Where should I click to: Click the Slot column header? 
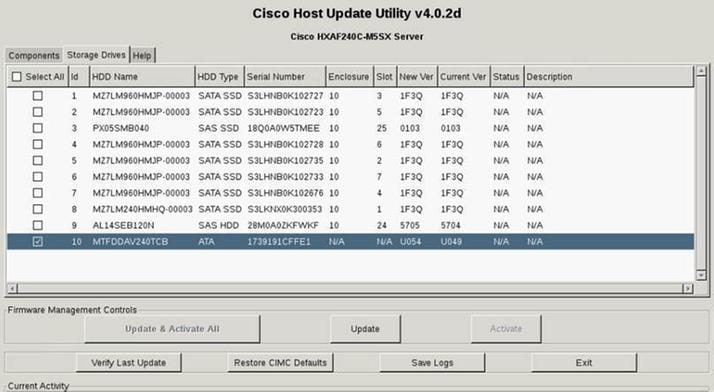pyautogui.click(x=385, y=76)
